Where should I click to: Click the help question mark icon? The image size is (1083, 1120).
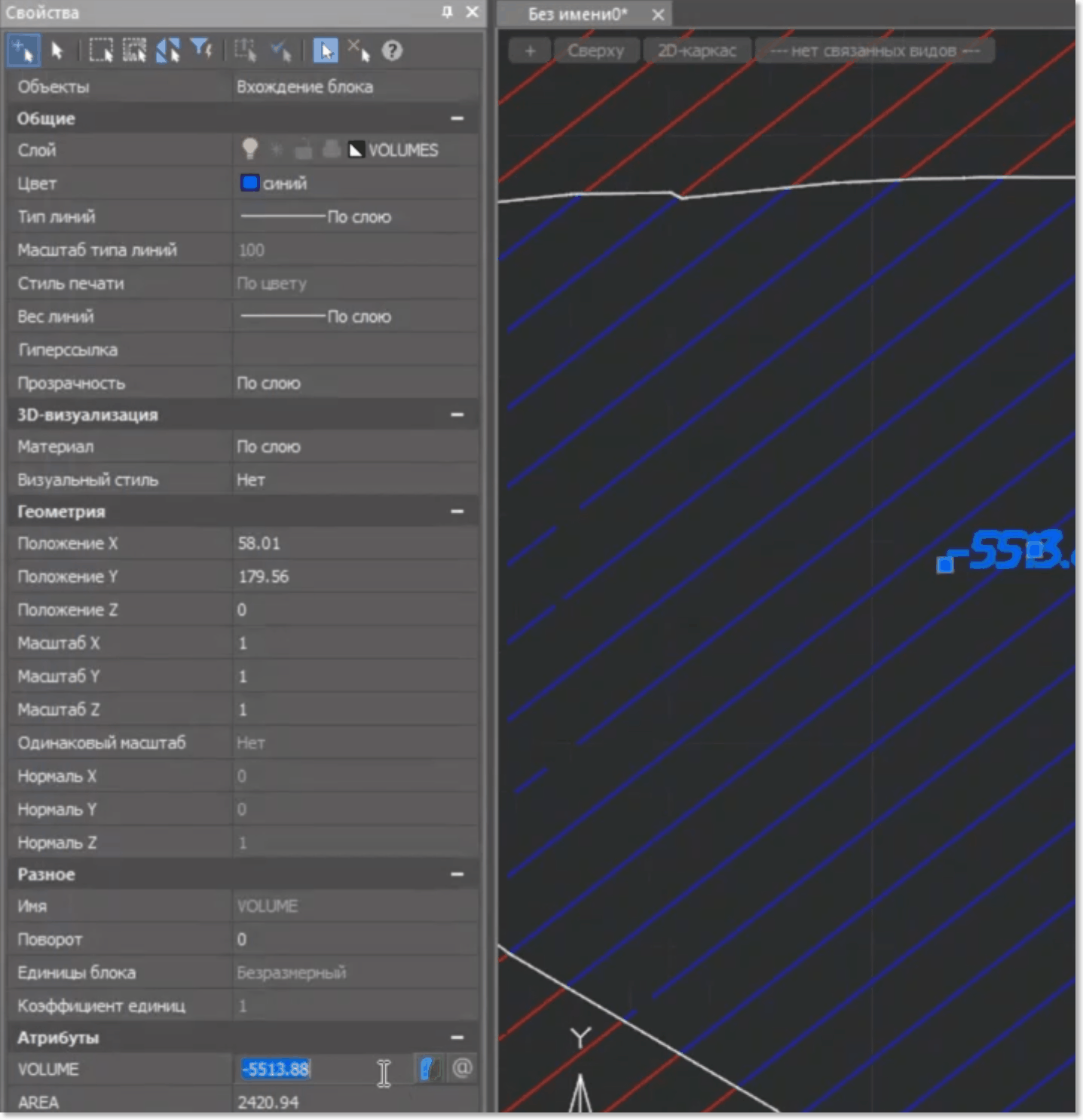coord(392,51)
